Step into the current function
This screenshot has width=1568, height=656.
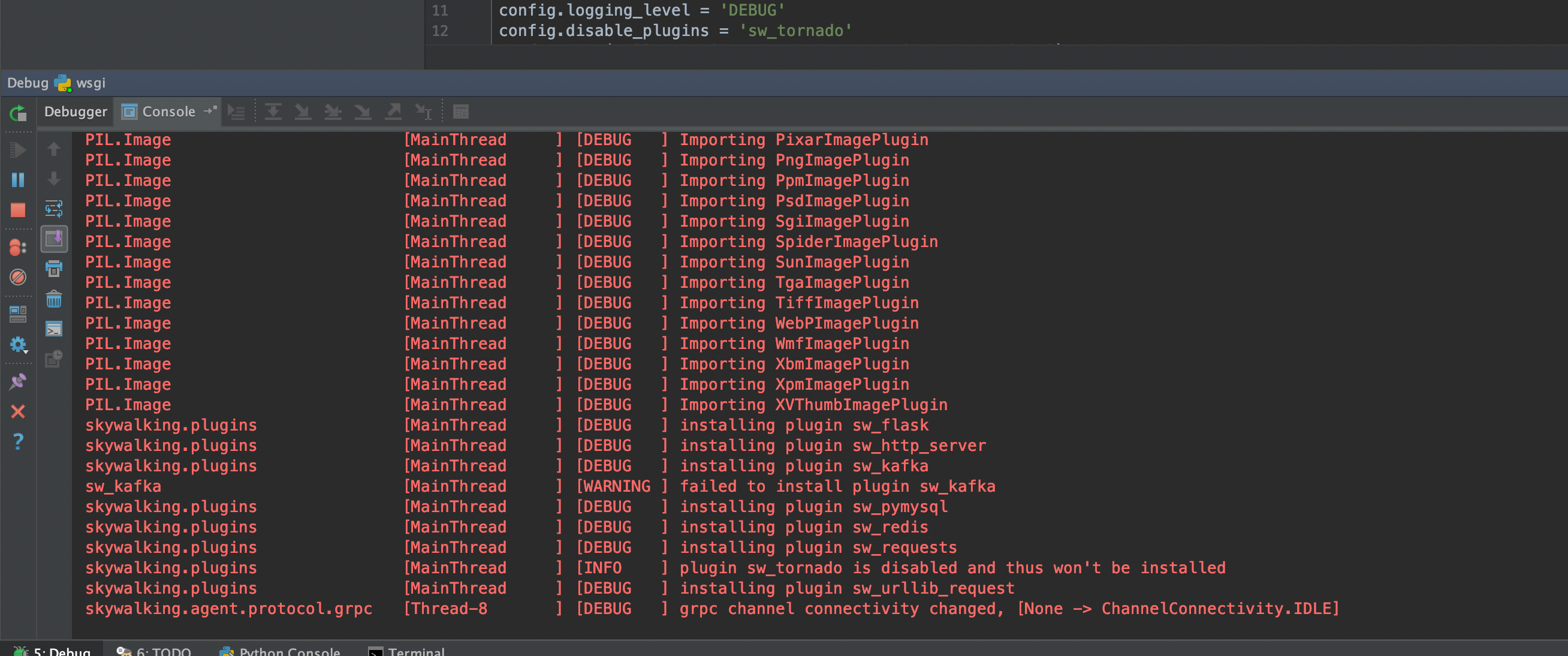(x=303, y=112)
